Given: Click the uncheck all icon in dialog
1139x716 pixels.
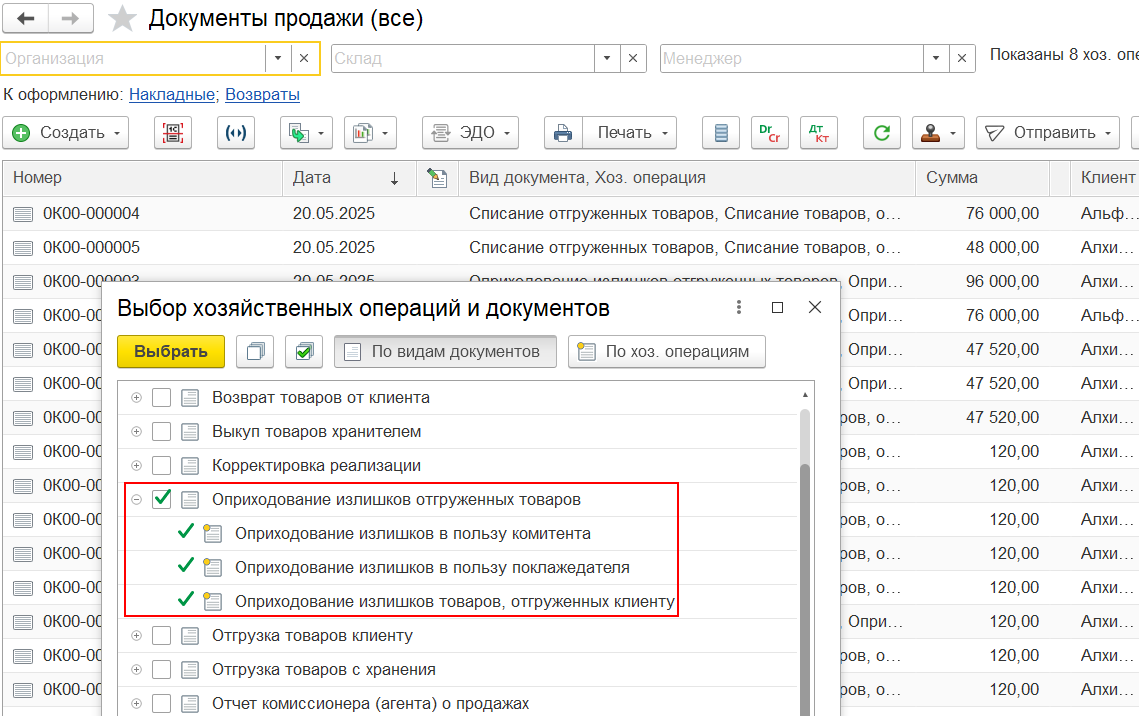Looking at the screenshot, I should [x=255, y=352].
